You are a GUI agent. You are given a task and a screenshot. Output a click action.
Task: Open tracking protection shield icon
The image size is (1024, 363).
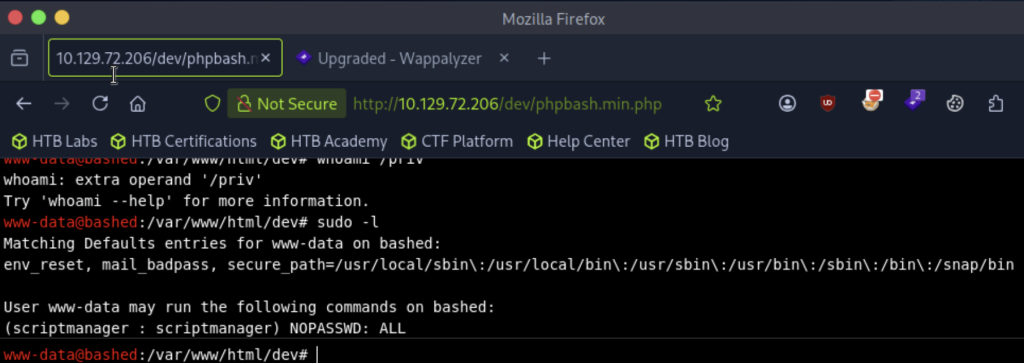(212, 103)
